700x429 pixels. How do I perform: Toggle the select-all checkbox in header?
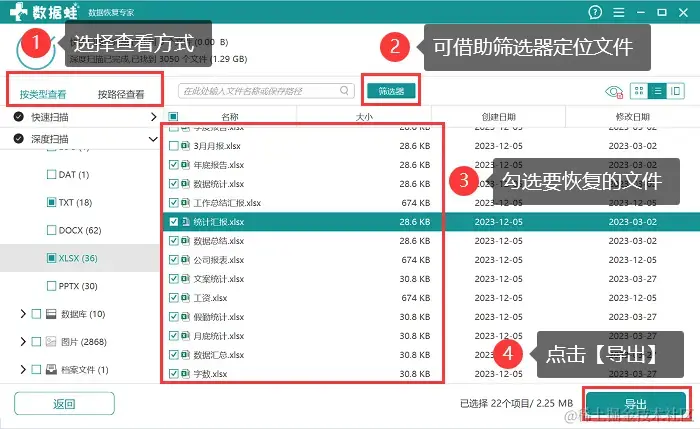pyautogui.click(x=173, y=117)
